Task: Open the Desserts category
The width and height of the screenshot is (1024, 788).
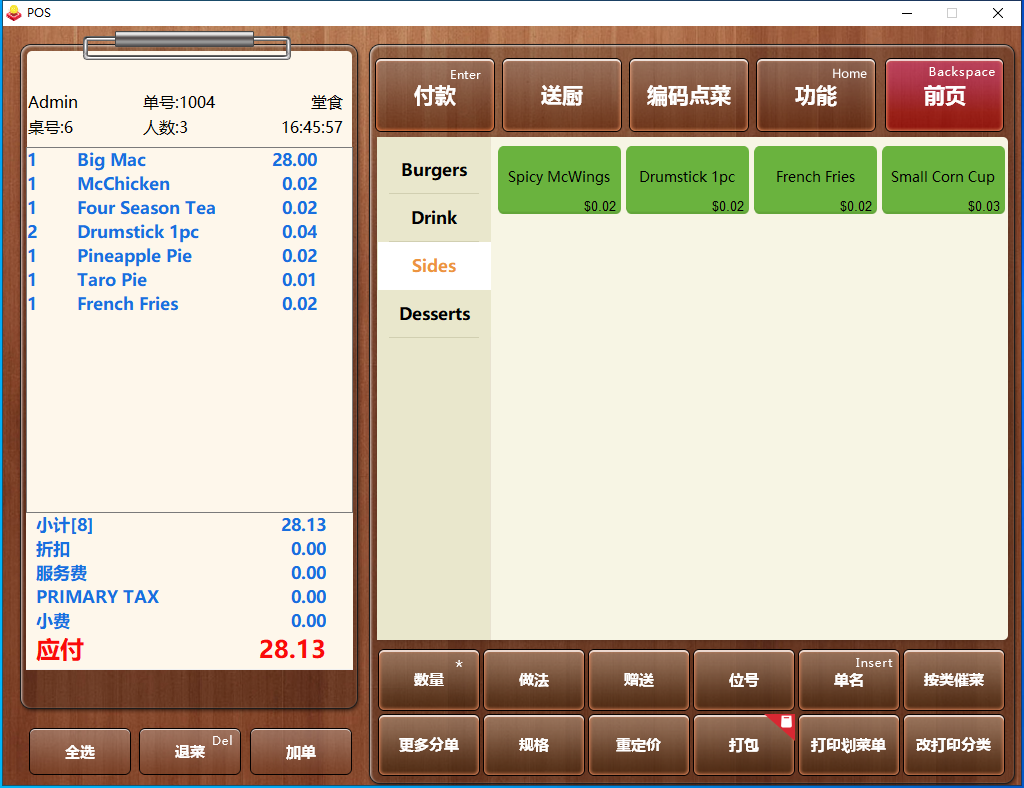Action: 434,314
